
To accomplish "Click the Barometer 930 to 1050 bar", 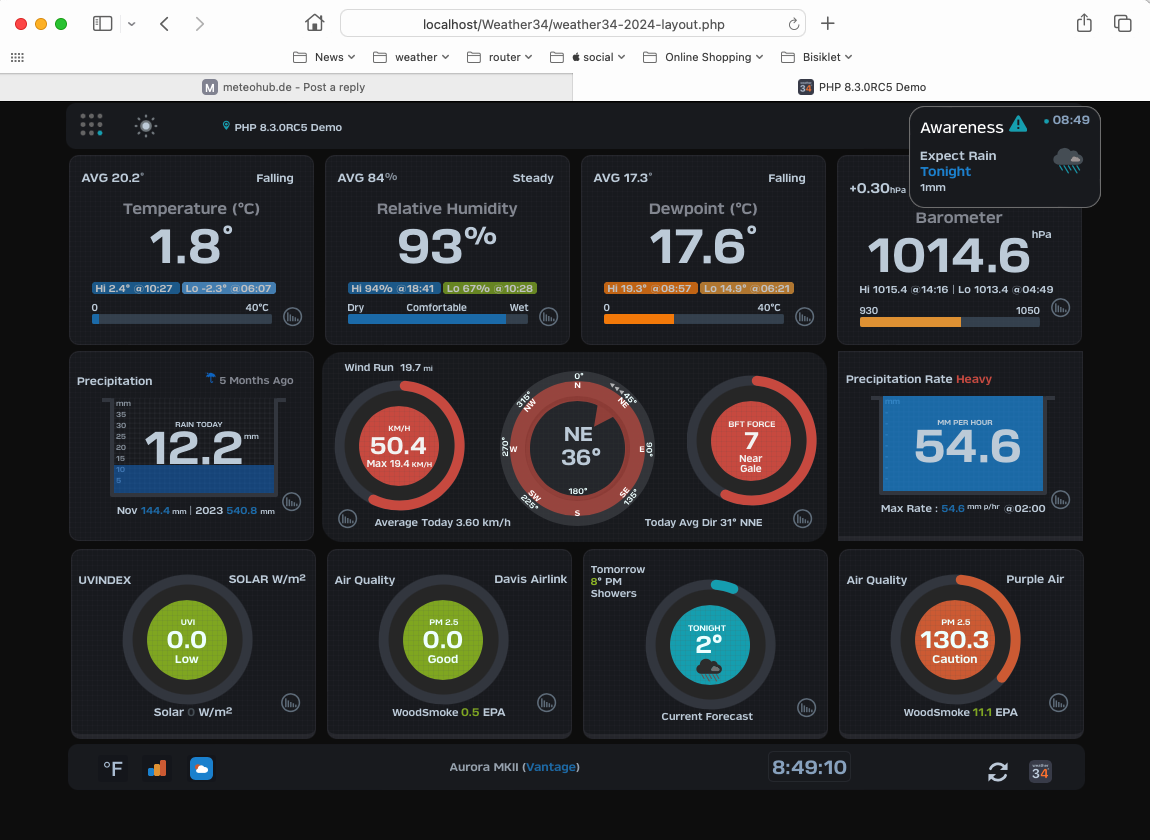I will (x=950, y=322).
